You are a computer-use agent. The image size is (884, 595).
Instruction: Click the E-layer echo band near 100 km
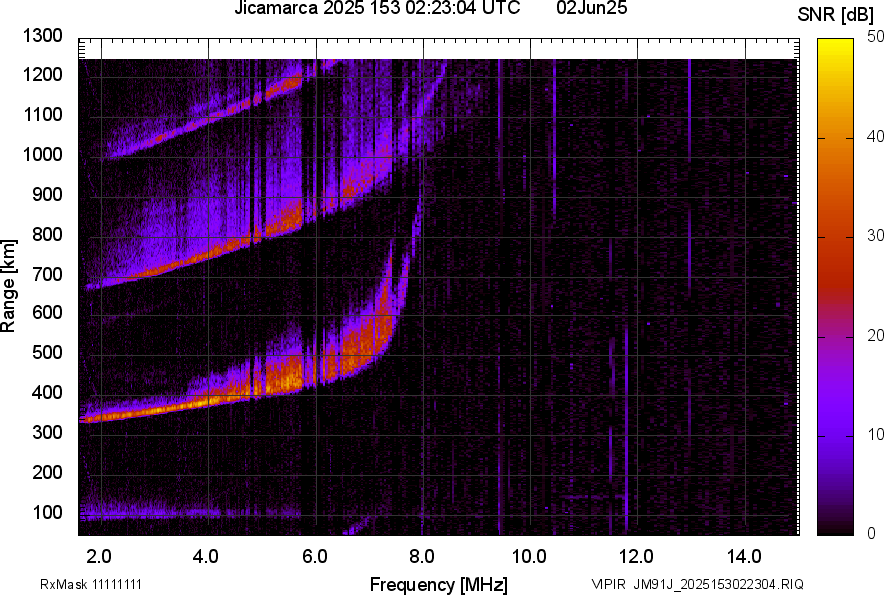coord(189,513)
